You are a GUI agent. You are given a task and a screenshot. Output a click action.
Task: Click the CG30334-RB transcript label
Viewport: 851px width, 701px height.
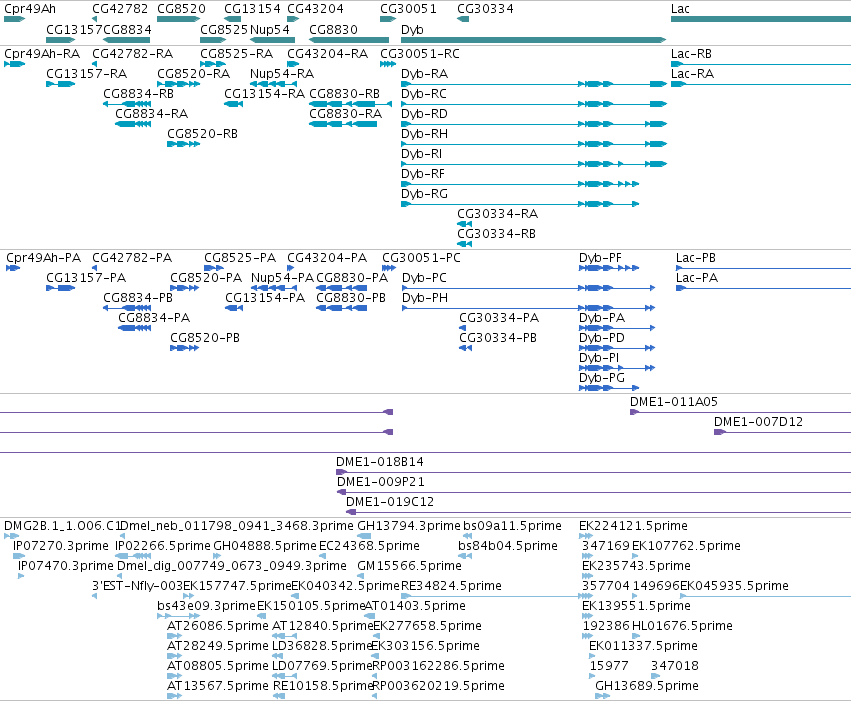pyautogui.click(x=496, y=234)
